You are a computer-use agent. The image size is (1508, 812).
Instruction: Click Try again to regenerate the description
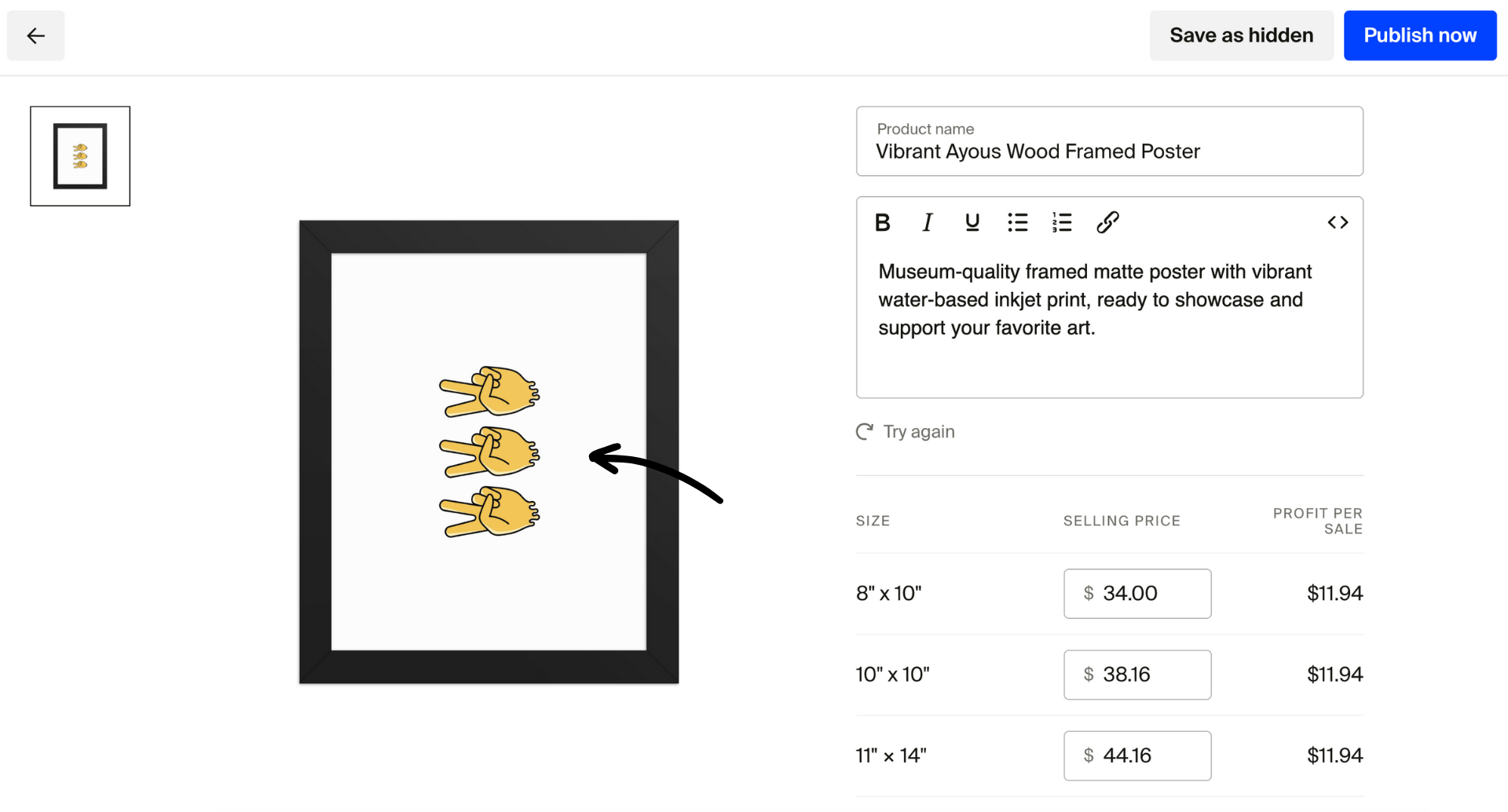pos(919,431)
